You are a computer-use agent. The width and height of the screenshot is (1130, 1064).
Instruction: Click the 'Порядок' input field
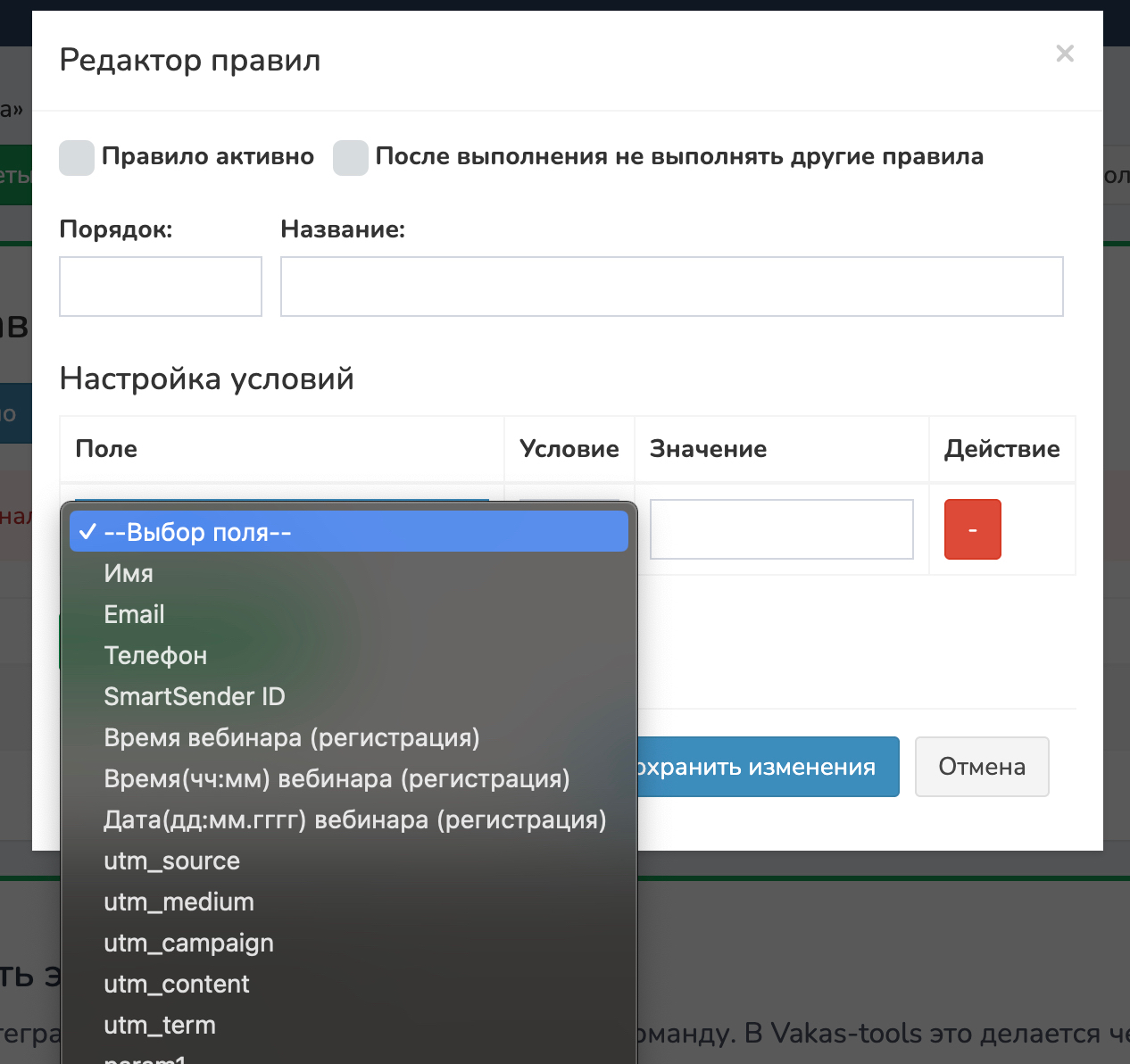(161, 287)
